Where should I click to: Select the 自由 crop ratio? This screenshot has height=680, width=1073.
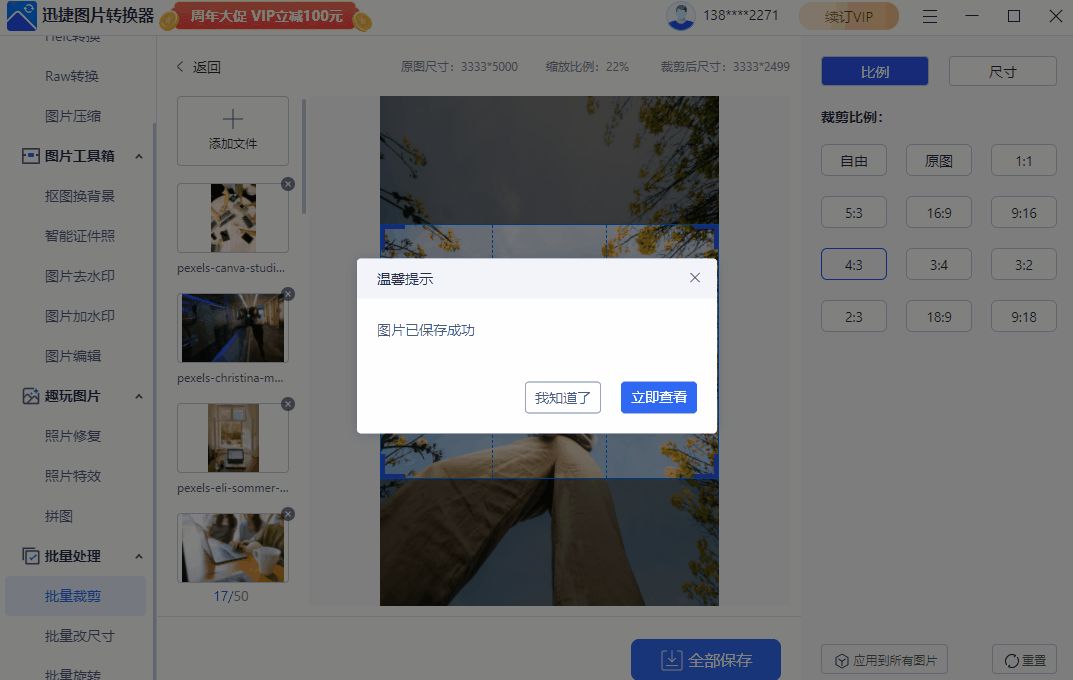[854, 161]
